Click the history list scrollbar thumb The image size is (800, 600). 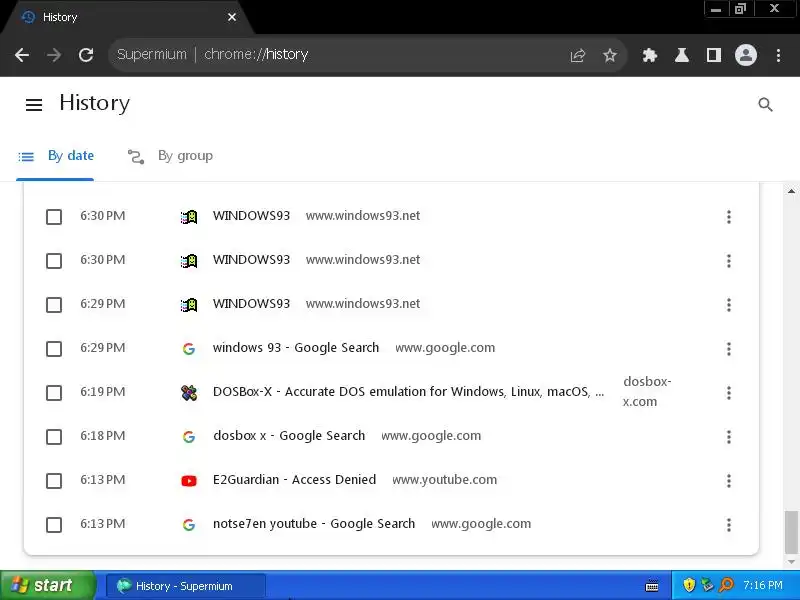coord(791,532)
